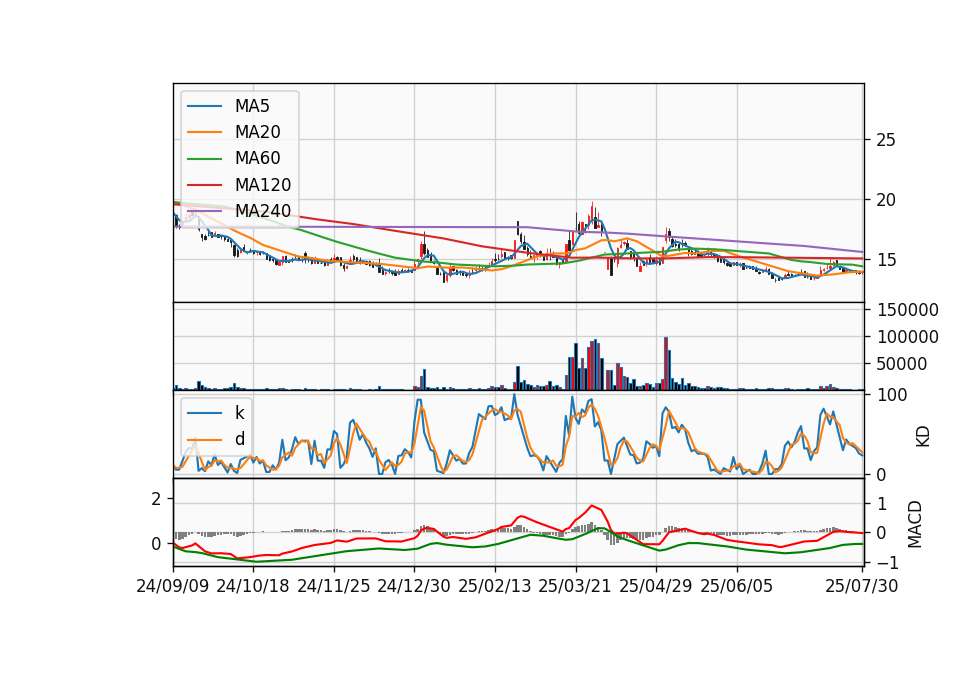Click the blue k legend line swatch
Viewport: 960px width, 690px height.
point(204,413)
